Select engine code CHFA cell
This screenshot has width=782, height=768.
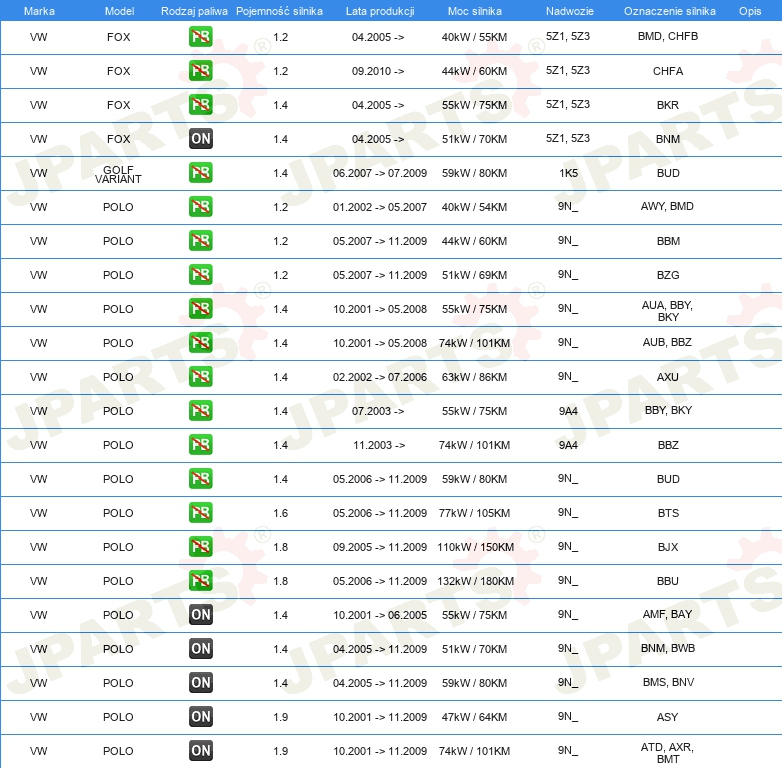(x=668, y=71)
